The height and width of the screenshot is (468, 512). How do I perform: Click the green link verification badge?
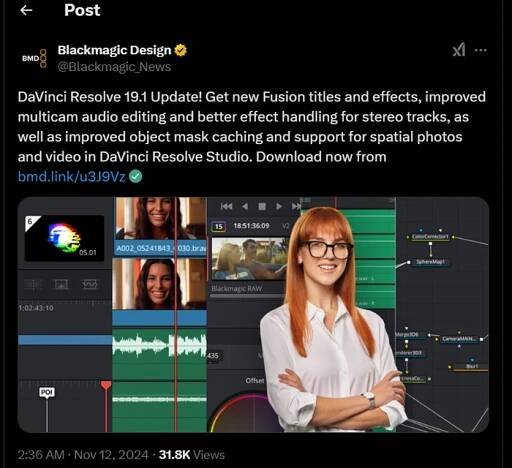click(136, 177)
